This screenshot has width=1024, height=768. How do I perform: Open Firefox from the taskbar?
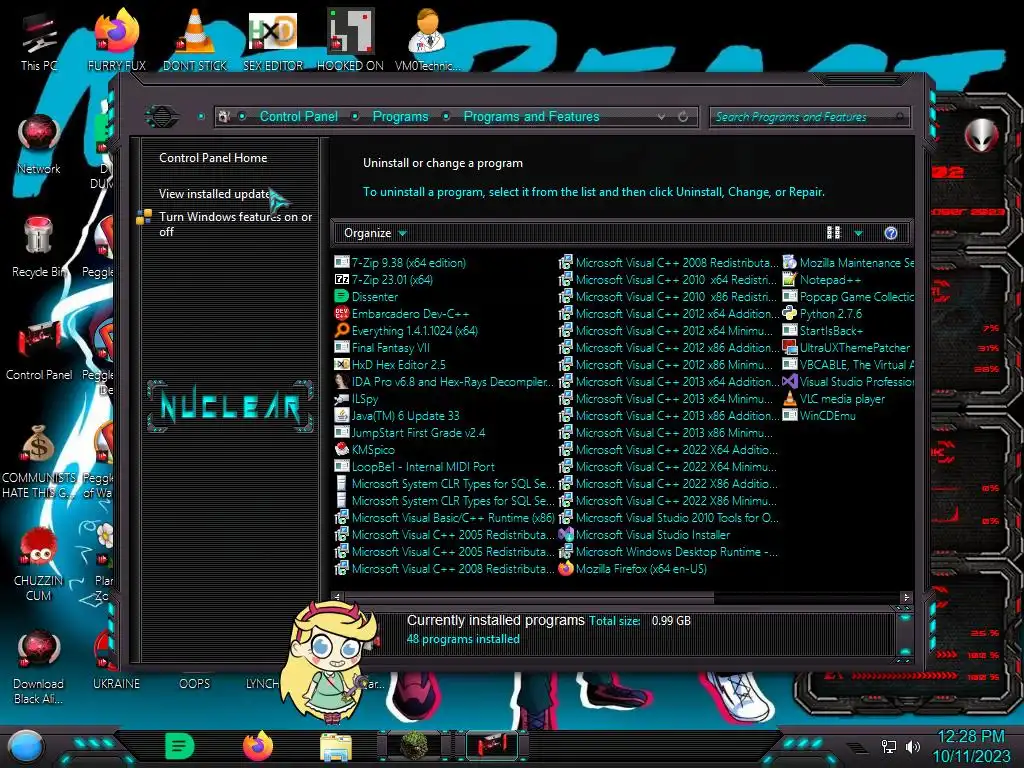coord(258,746)
